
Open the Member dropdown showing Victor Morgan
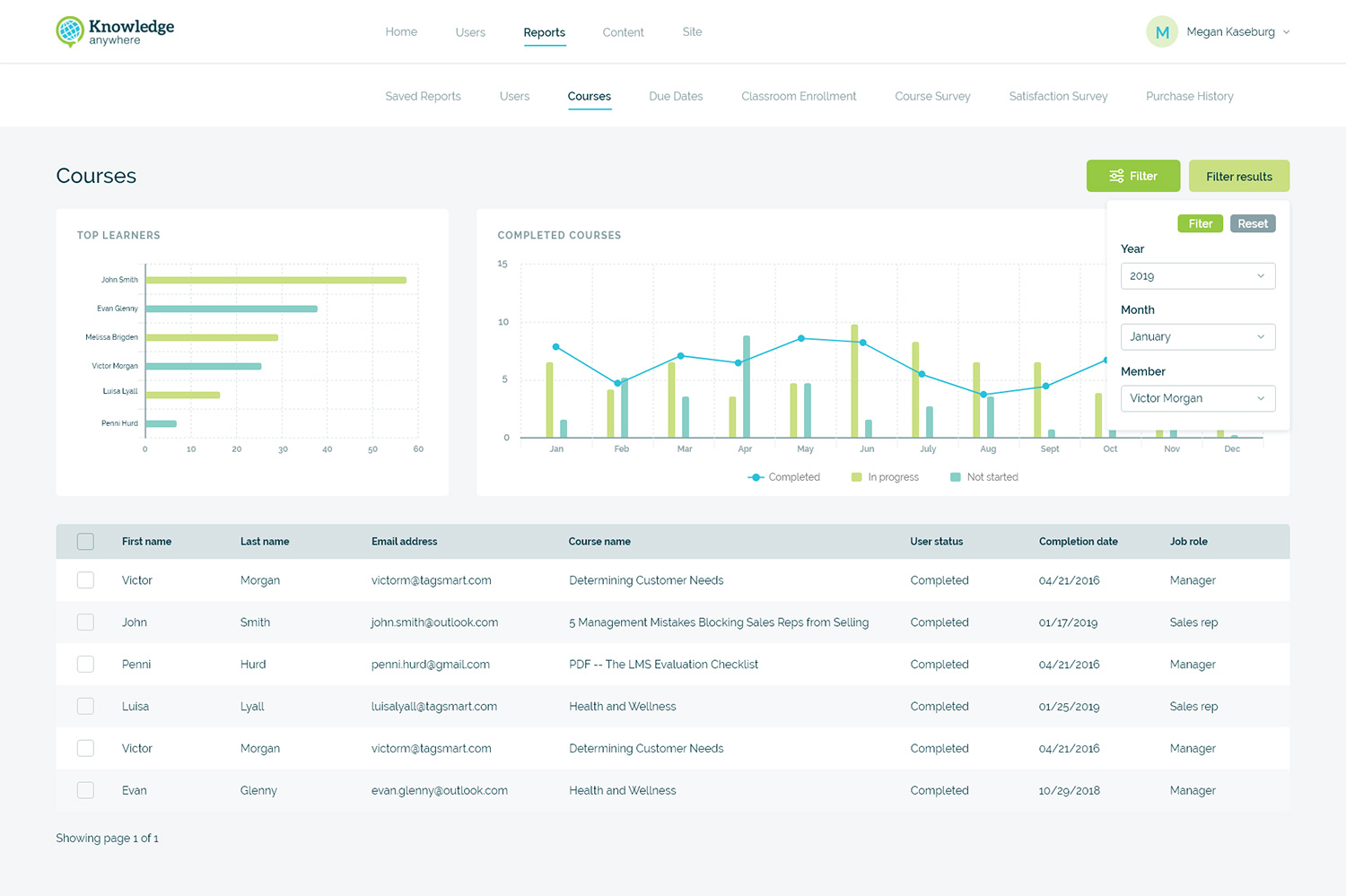coord(1197,398)
